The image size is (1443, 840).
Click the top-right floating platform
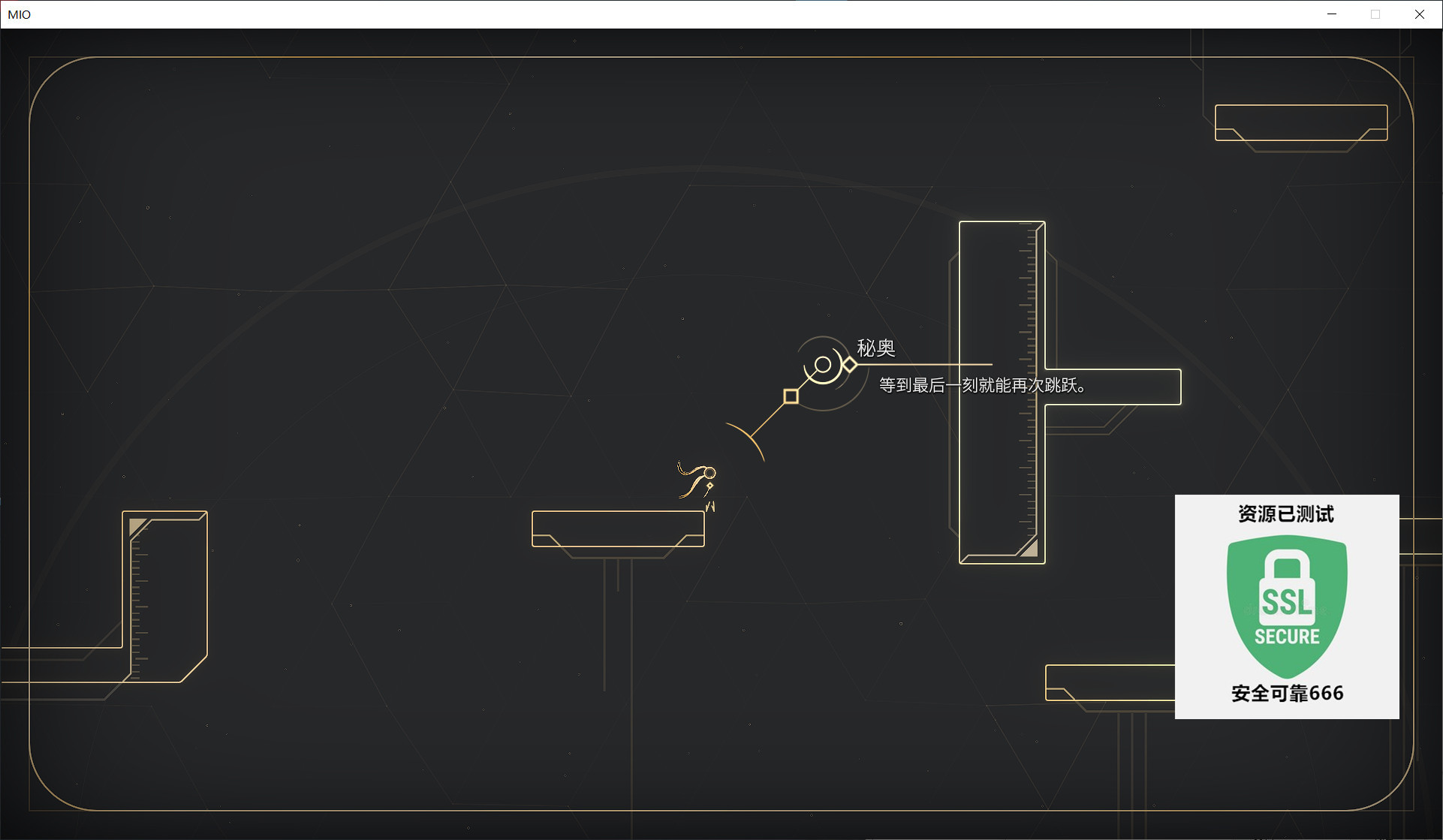click(x=1300, y=122)
